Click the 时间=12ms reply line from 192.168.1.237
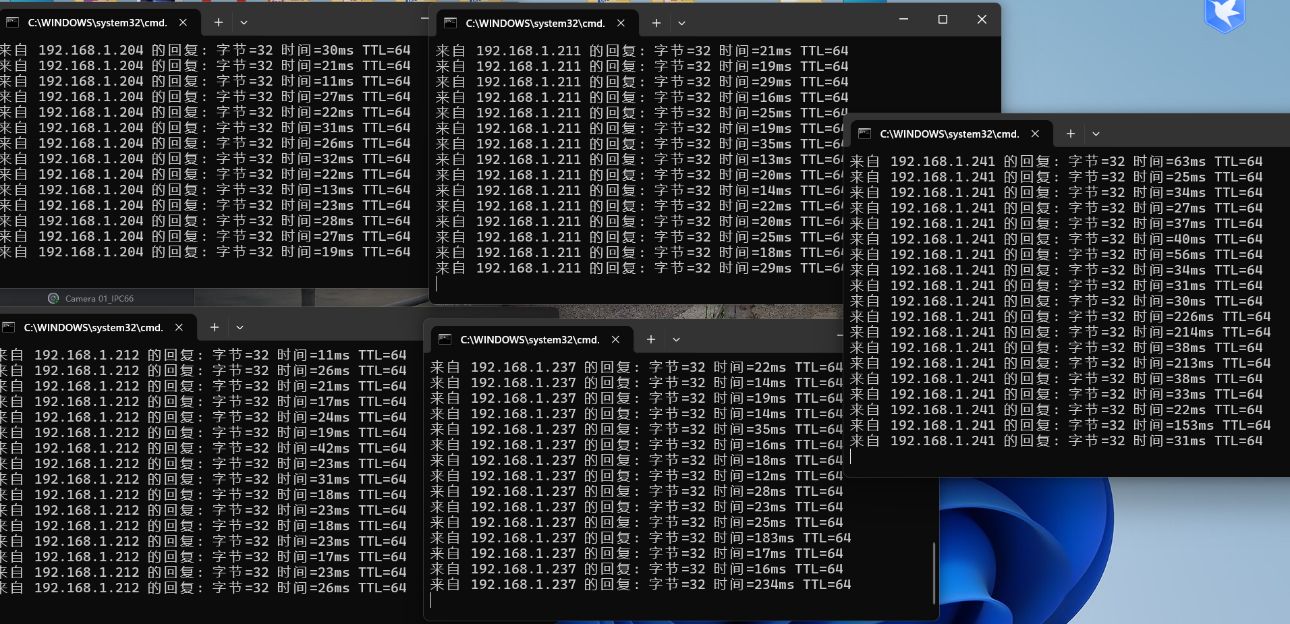Viewport: 1290px width, 624px height. (637, 476)
